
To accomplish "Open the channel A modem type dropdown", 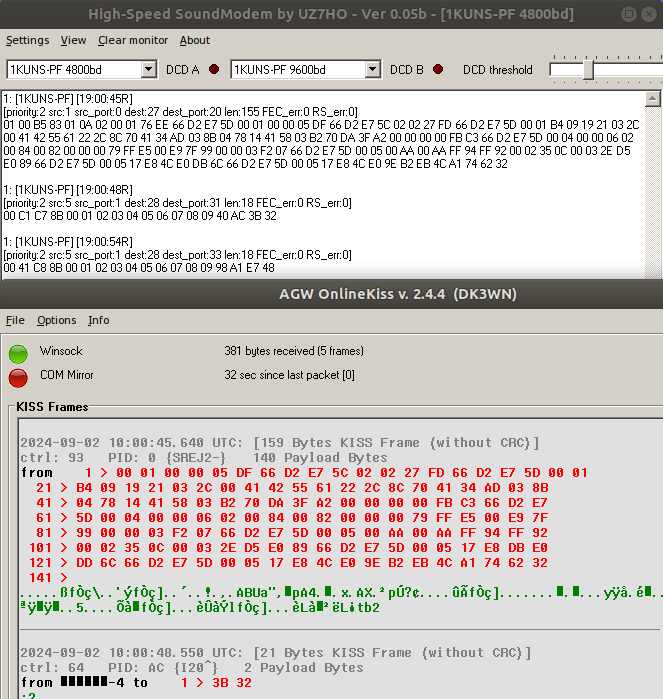I will pyautogui.click(x=149, y=70).
